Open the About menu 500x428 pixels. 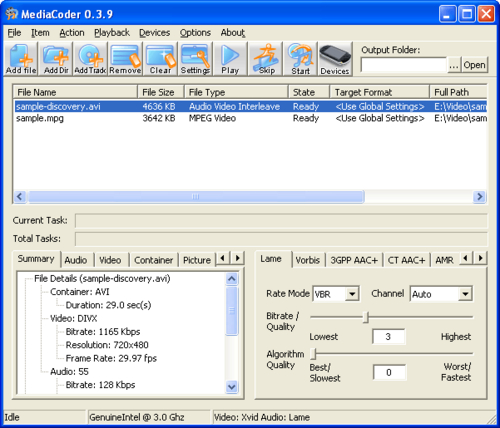[233, 33]
